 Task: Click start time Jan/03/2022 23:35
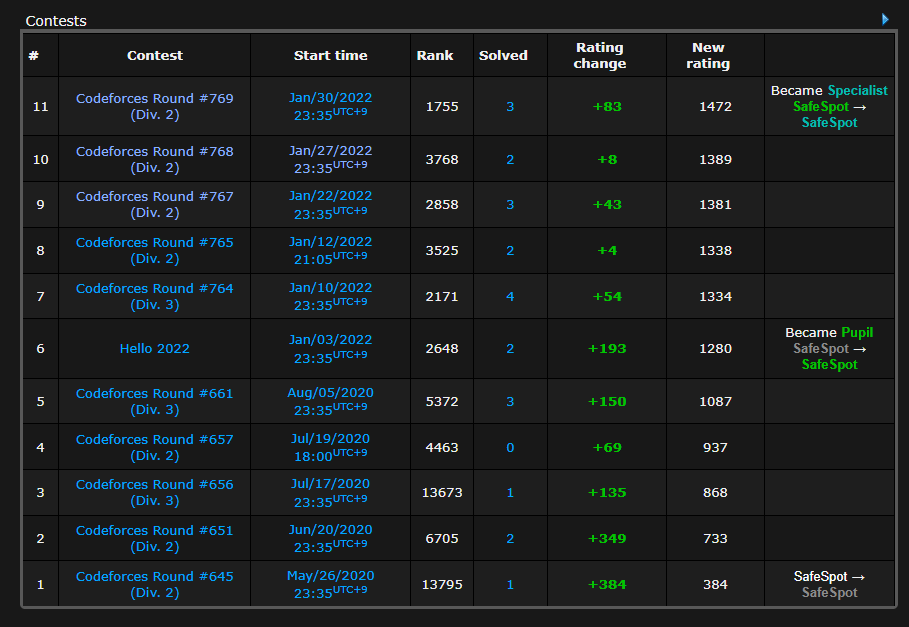point(330,348)
